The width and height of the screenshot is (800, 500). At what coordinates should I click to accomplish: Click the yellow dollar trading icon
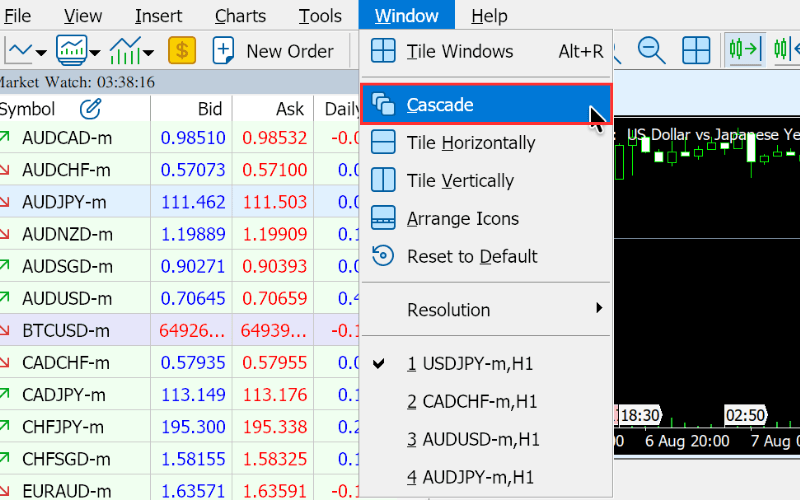(182, 50)
